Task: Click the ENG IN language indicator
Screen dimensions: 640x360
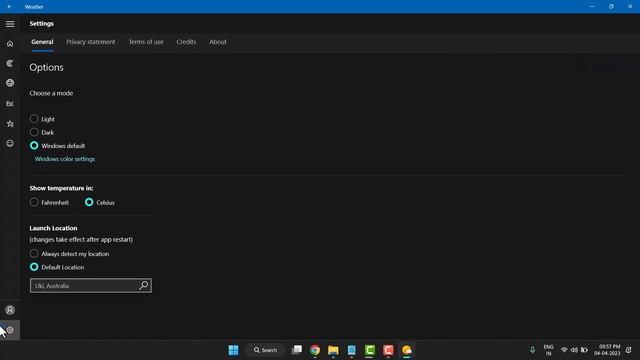Action: tap(549, 350)
